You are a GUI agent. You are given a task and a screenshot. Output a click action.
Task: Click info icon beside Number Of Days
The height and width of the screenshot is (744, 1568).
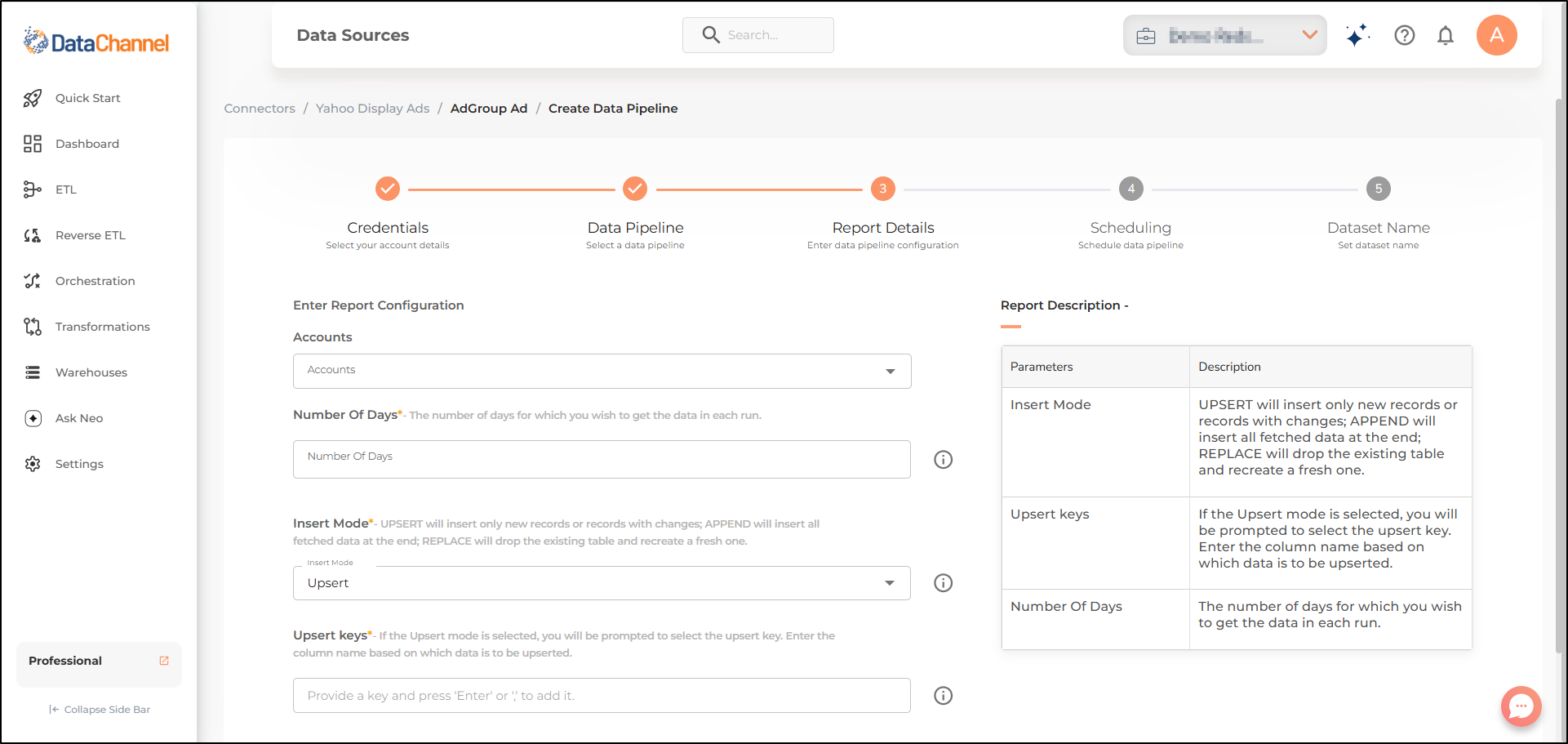pyautogui.click(x=944, y=460)
